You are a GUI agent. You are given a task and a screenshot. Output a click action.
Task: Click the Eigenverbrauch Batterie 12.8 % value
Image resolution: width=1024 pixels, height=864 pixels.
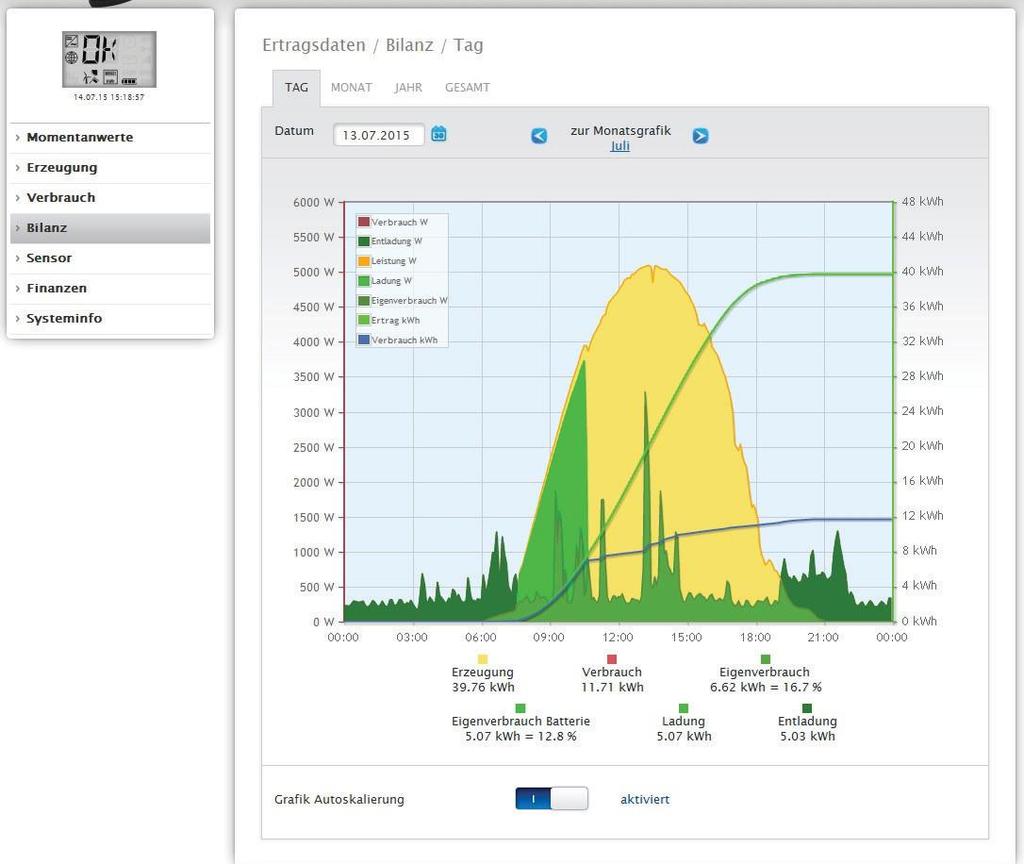tap(520, 736)
